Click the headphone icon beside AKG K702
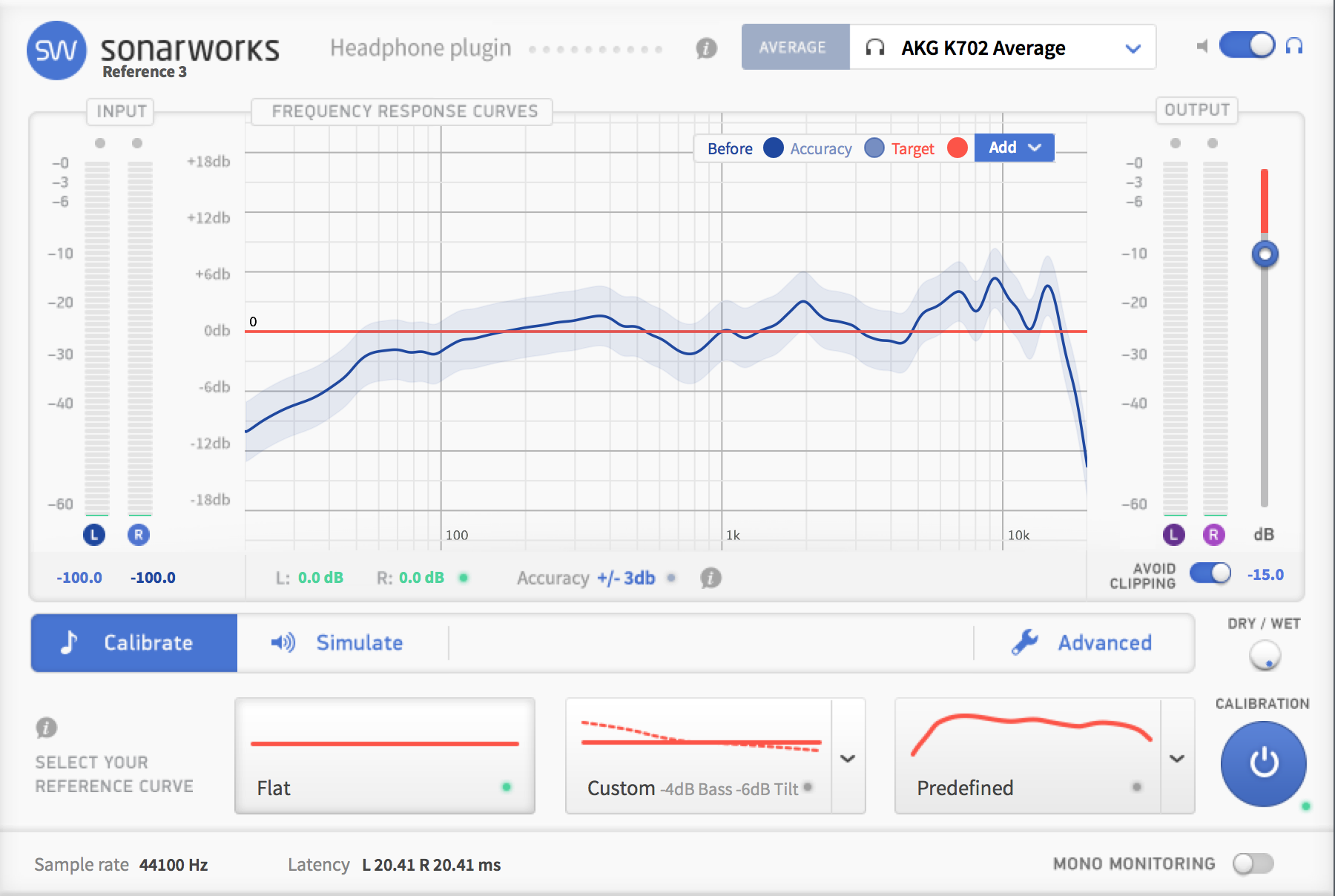1335x896 pixels. click(875, 47)
